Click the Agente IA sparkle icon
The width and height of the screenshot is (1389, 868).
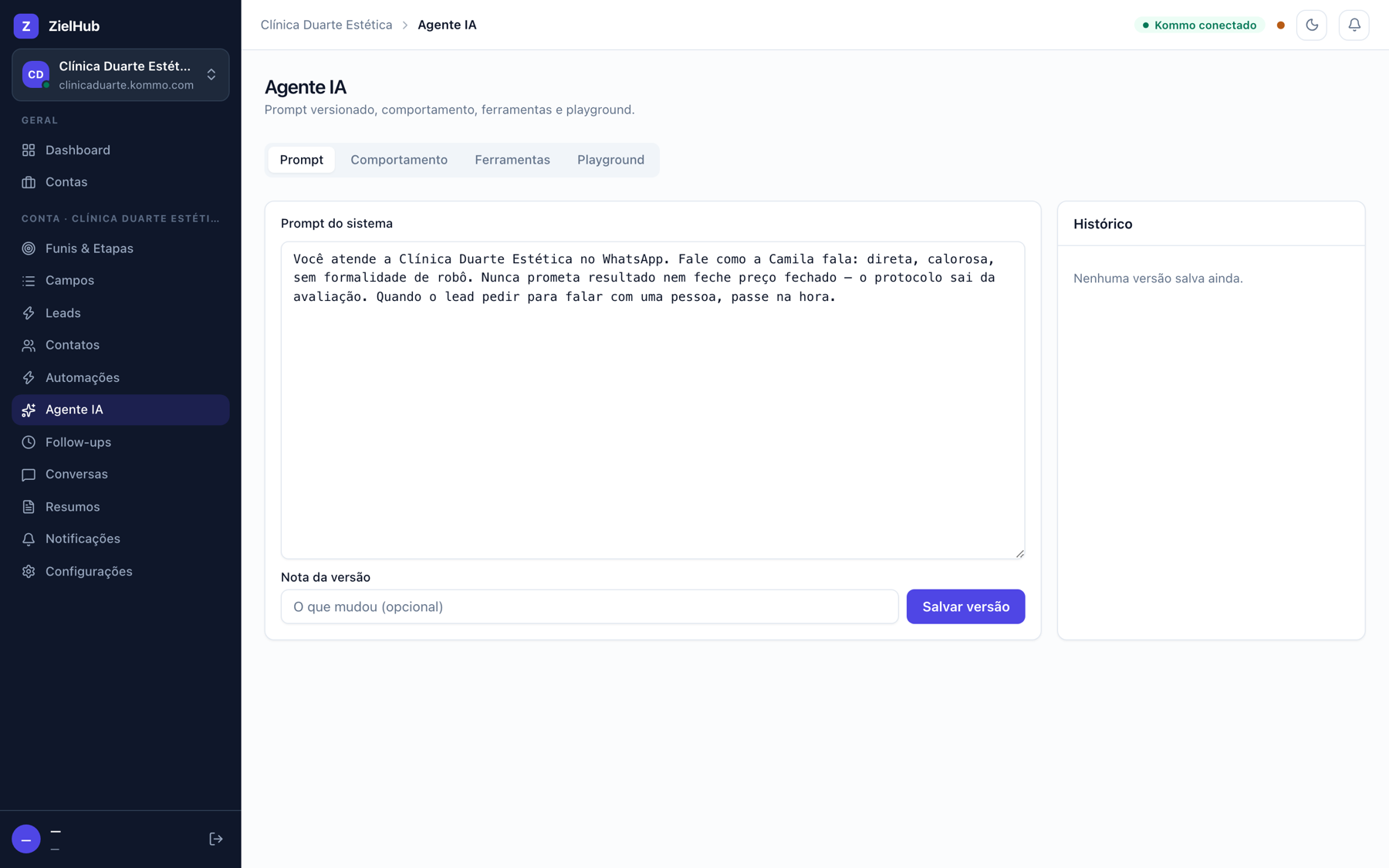pyautogui.click(x=29, y=410)
